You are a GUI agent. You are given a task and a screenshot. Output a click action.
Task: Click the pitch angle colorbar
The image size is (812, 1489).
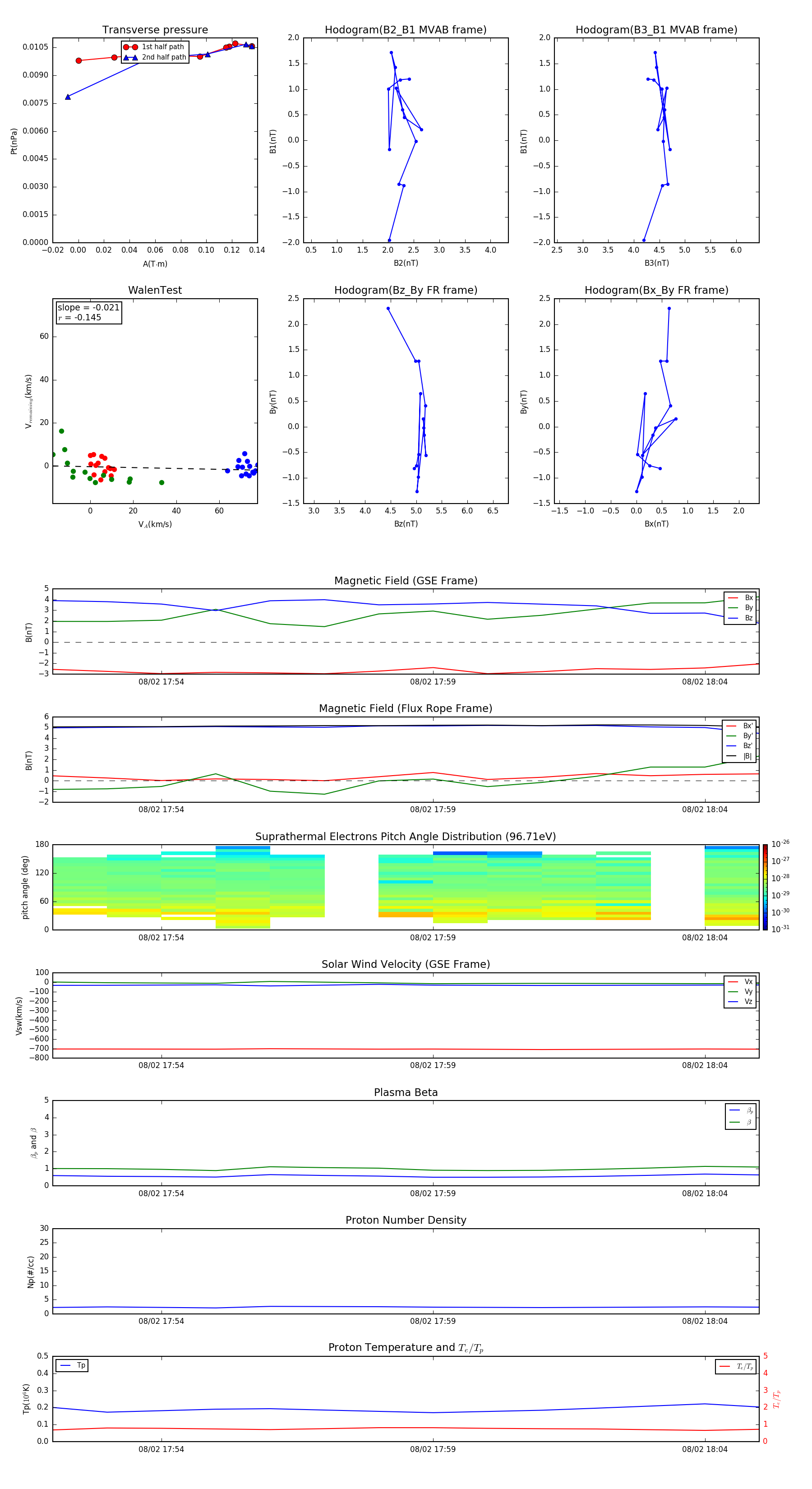765,888
